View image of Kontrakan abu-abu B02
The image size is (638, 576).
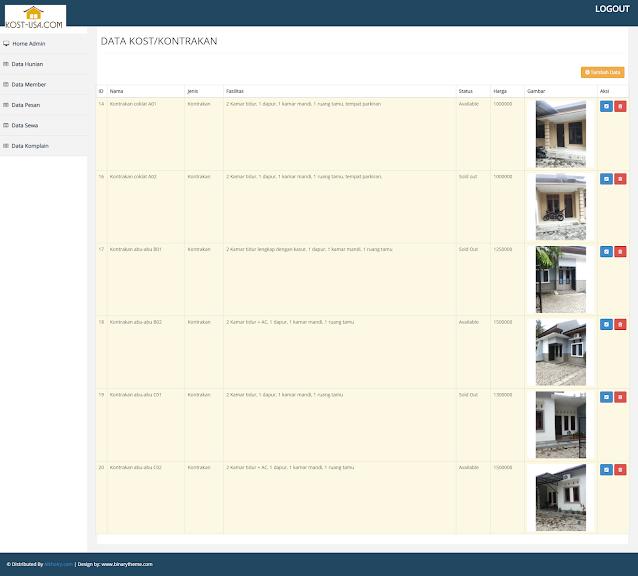(561, 352)
